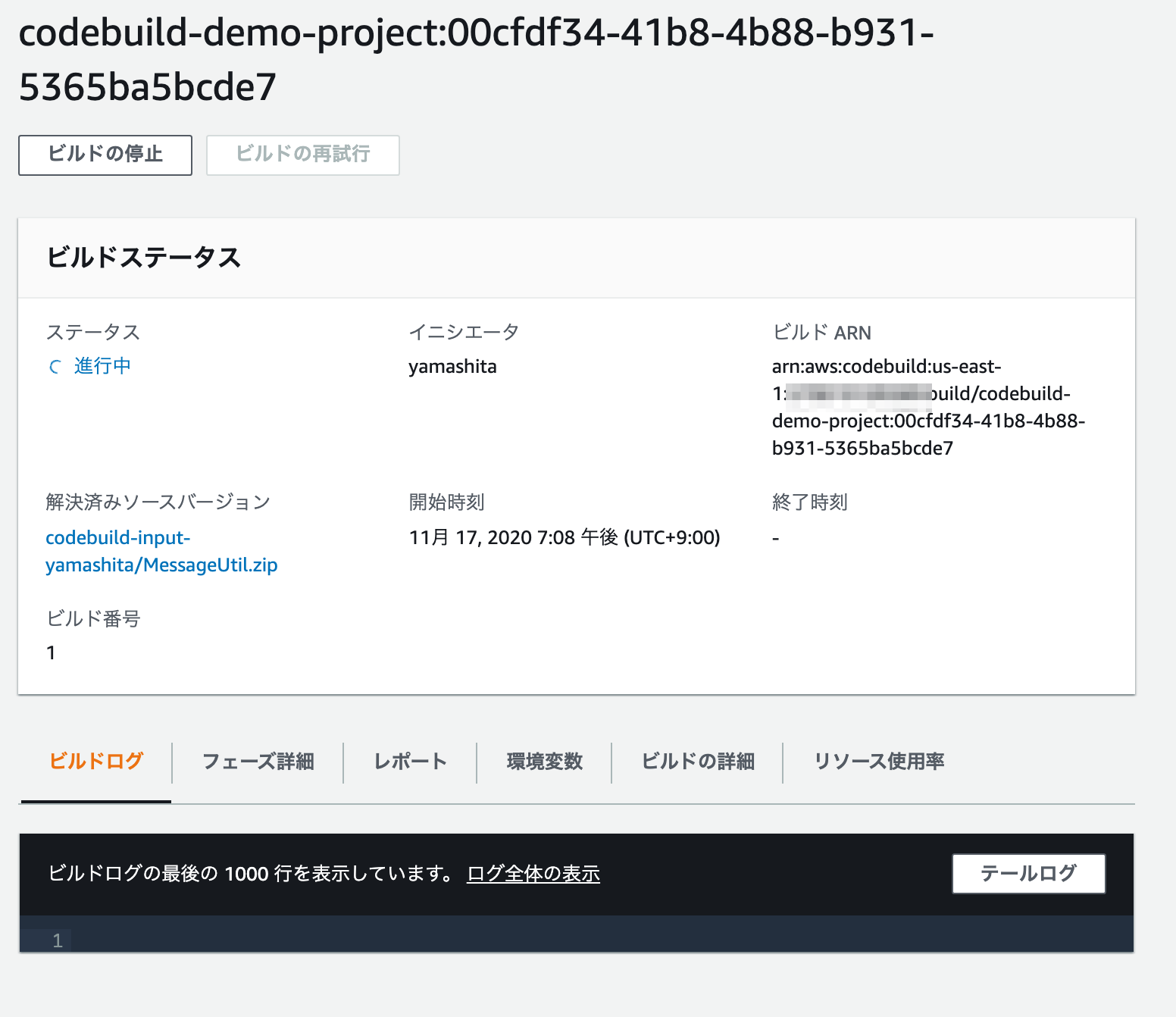Switch to the リソース使用率 tab
Viewport: 1176px width, 1017px height.
[879, 761]
